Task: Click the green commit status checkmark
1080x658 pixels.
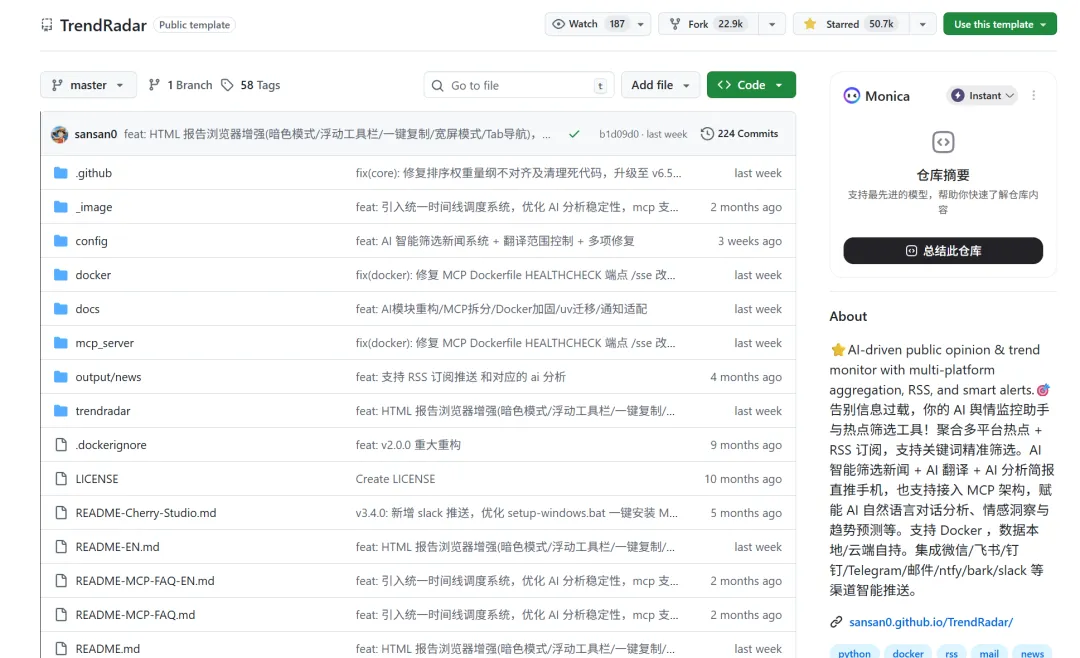Action: (x=574, y=134)
